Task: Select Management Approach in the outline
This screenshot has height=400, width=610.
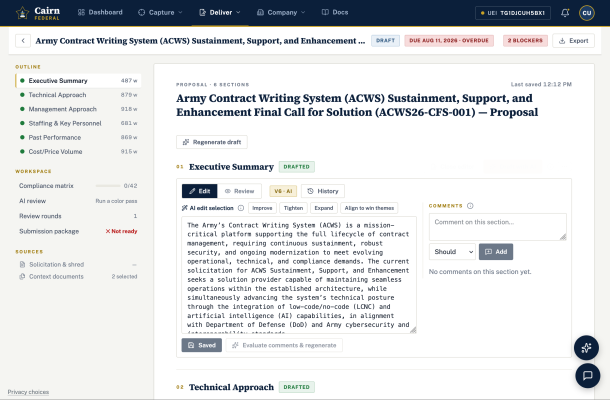Action: [78, 109]
